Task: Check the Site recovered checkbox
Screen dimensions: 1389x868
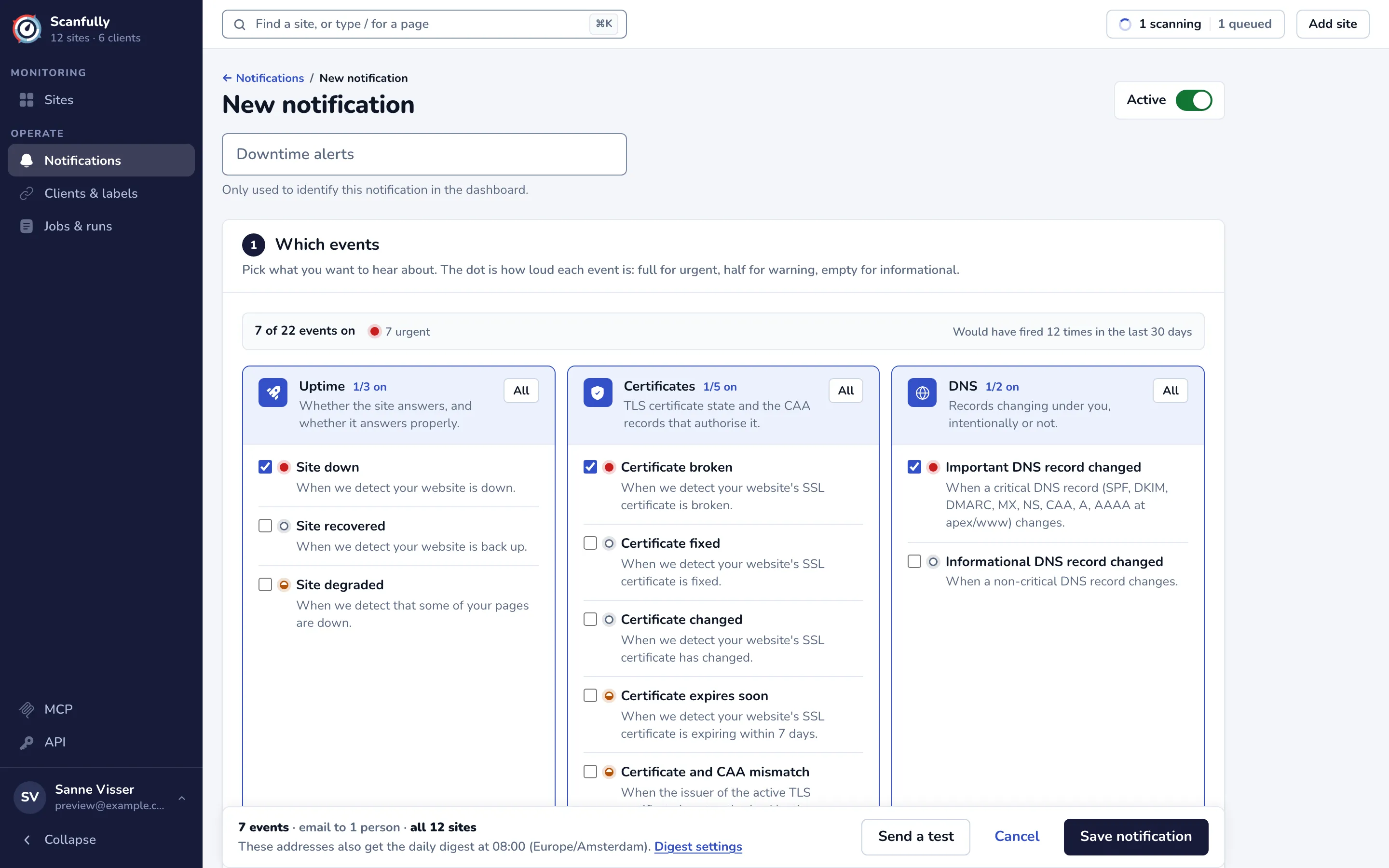Action: 265,526
